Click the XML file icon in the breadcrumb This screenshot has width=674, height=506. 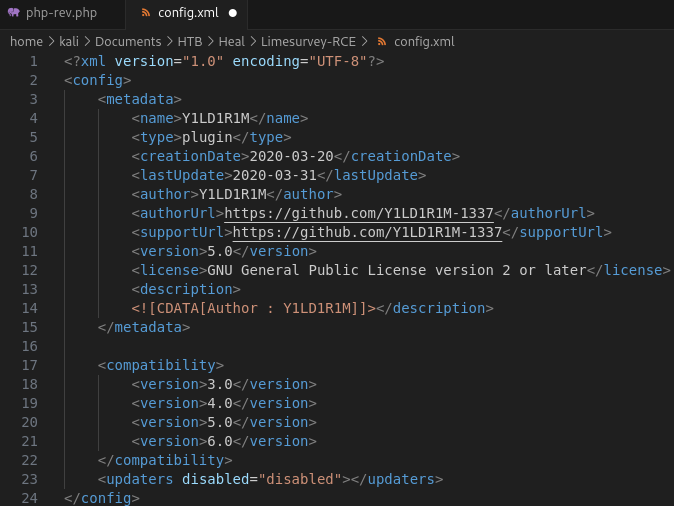pos(382,41)
